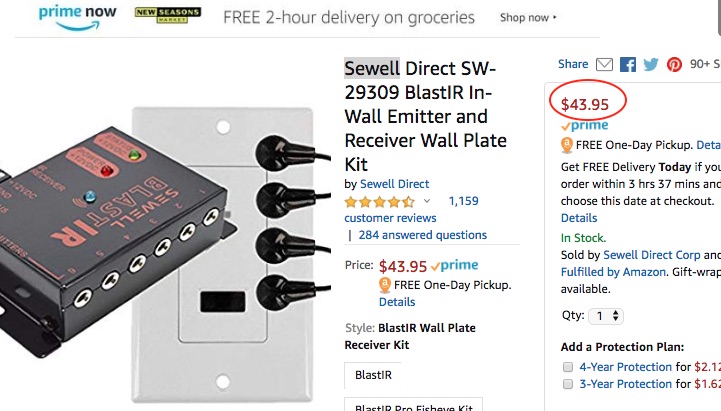Visit the Sewell Direct brand link
This screenshot has width=721, height=411.
point(394,184)
